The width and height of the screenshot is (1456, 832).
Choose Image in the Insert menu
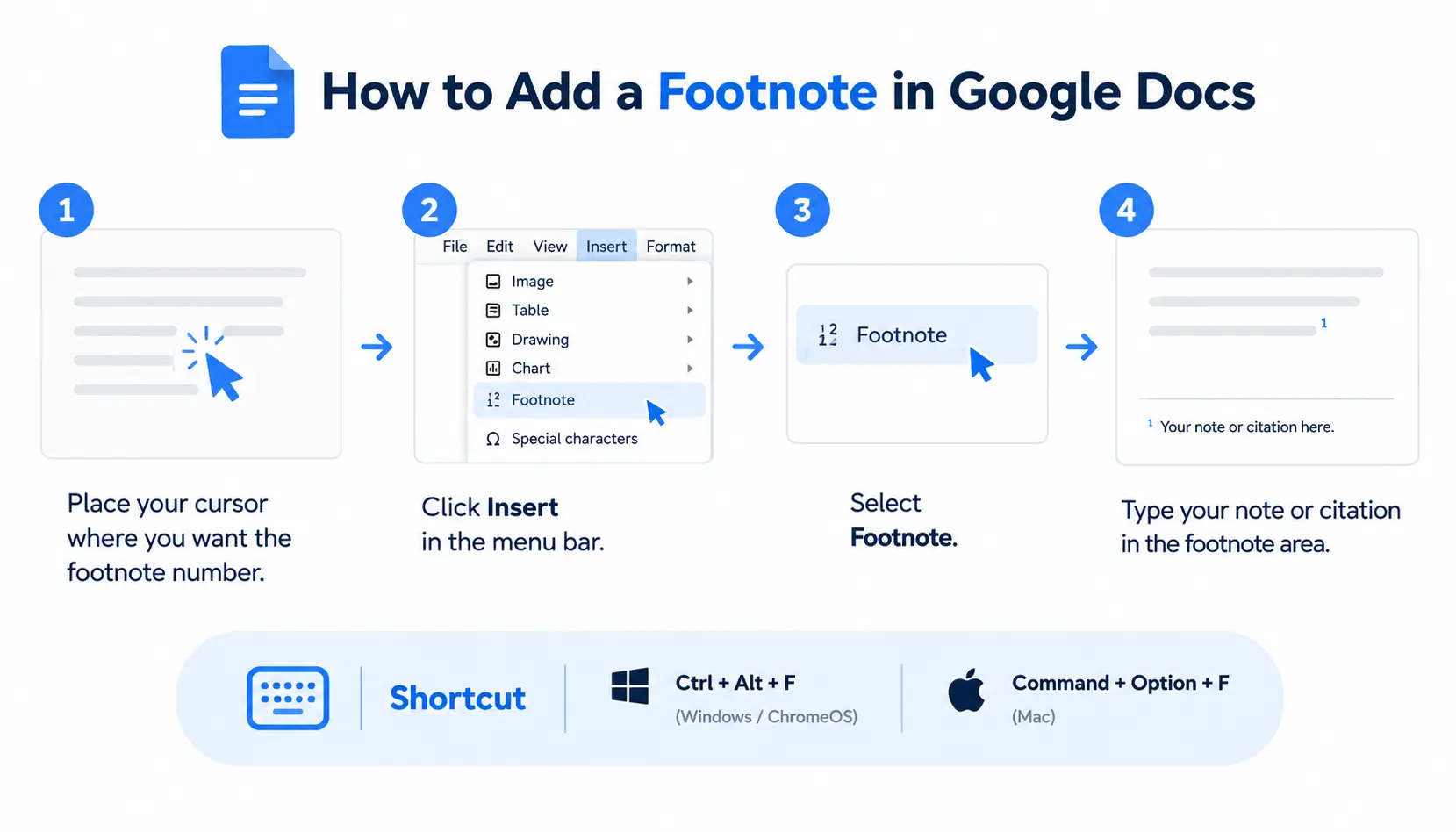click(x=589, y=281)
